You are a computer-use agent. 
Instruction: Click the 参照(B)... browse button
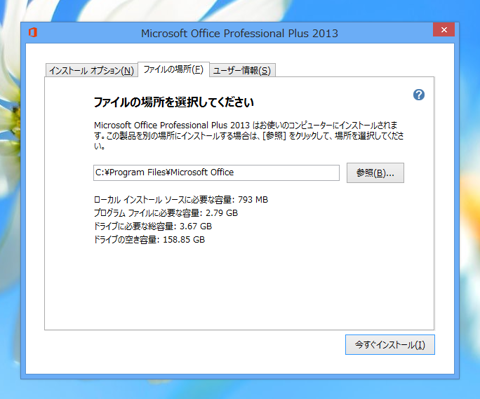point(375,173)
